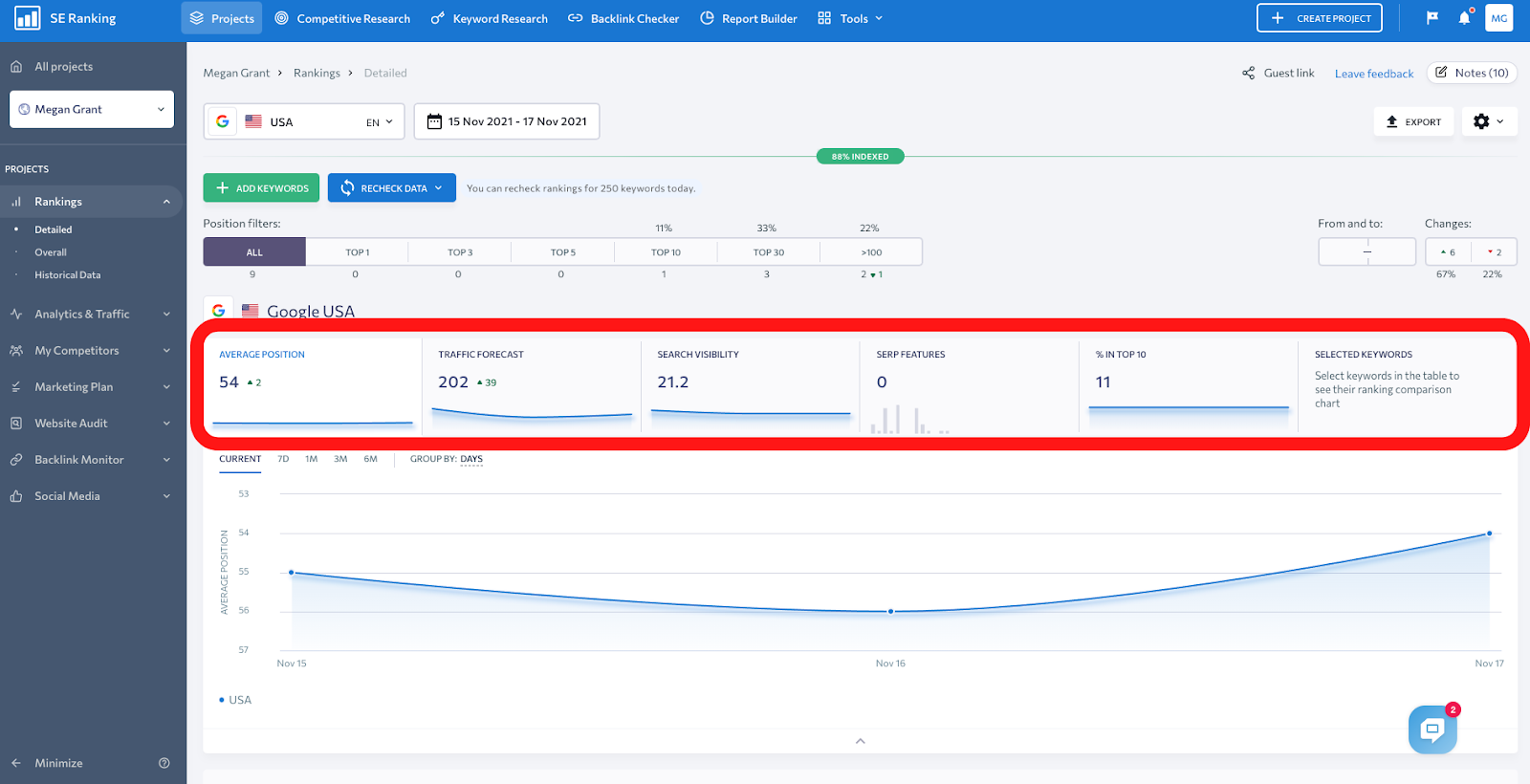Open the notifications bell

1464,18
